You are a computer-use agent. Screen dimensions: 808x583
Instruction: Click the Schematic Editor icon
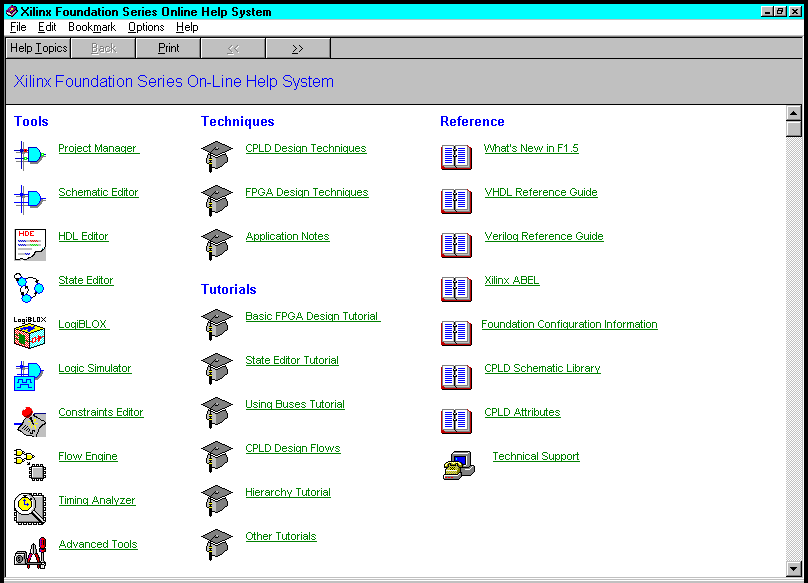click(30, 199)
